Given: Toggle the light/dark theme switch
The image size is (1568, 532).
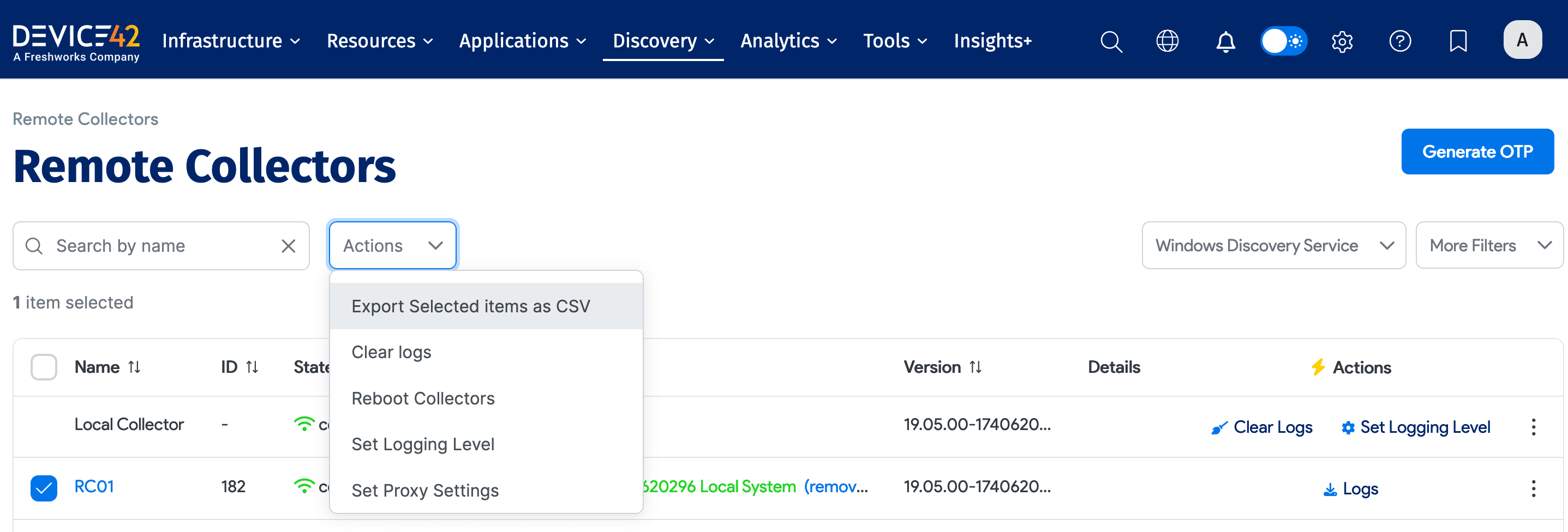Looking at the screenshot, I should [x=1284, y=41].
